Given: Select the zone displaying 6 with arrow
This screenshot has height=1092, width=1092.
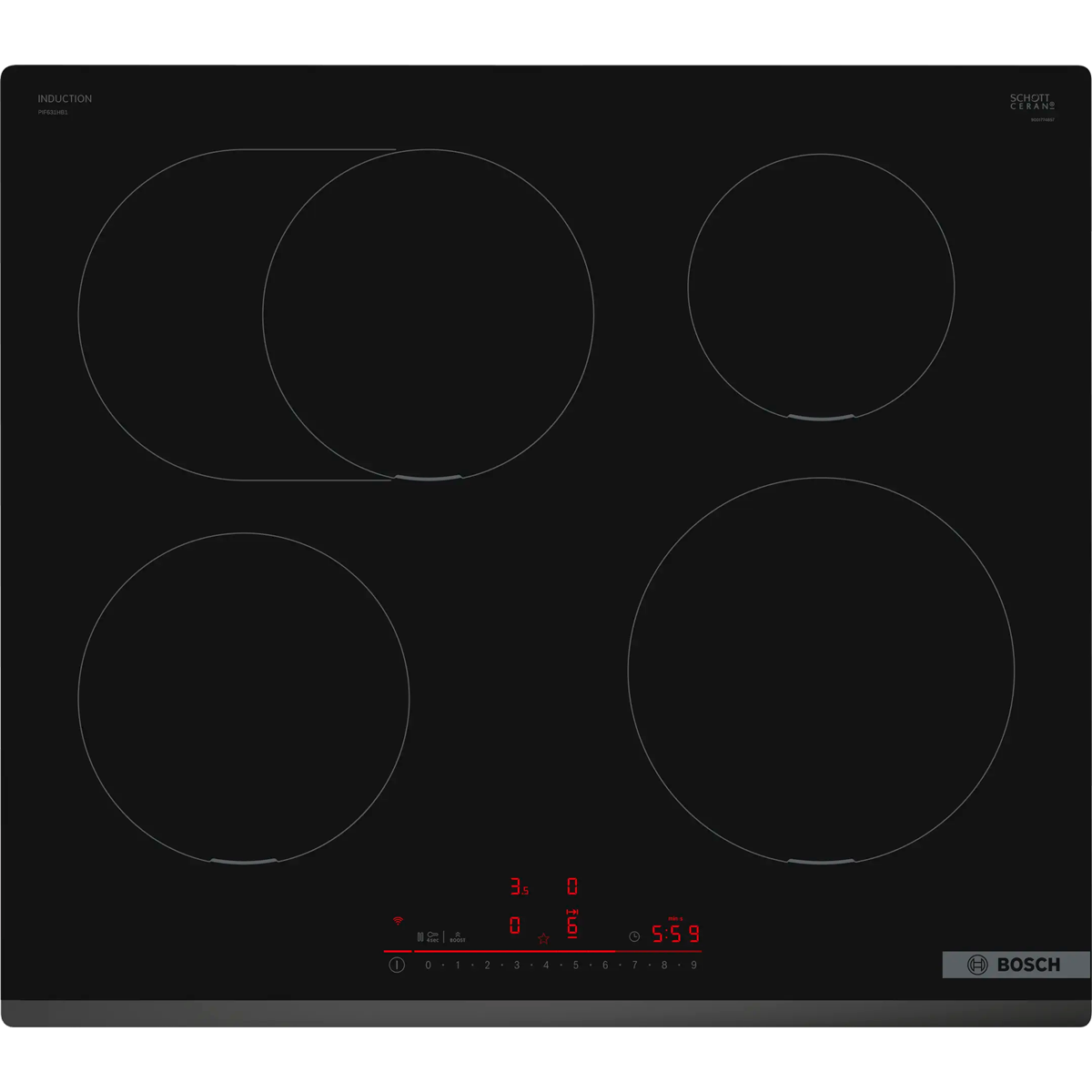Looking at the screenshot, I should pos(572,925).
